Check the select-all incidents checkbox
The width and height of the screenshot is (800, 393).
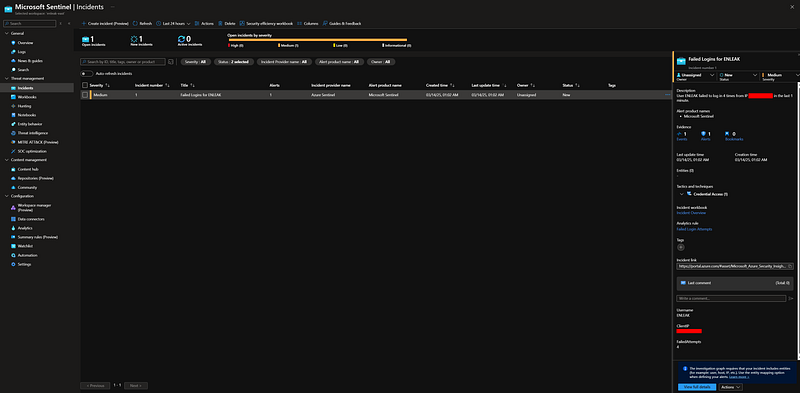tap(85, 85)
